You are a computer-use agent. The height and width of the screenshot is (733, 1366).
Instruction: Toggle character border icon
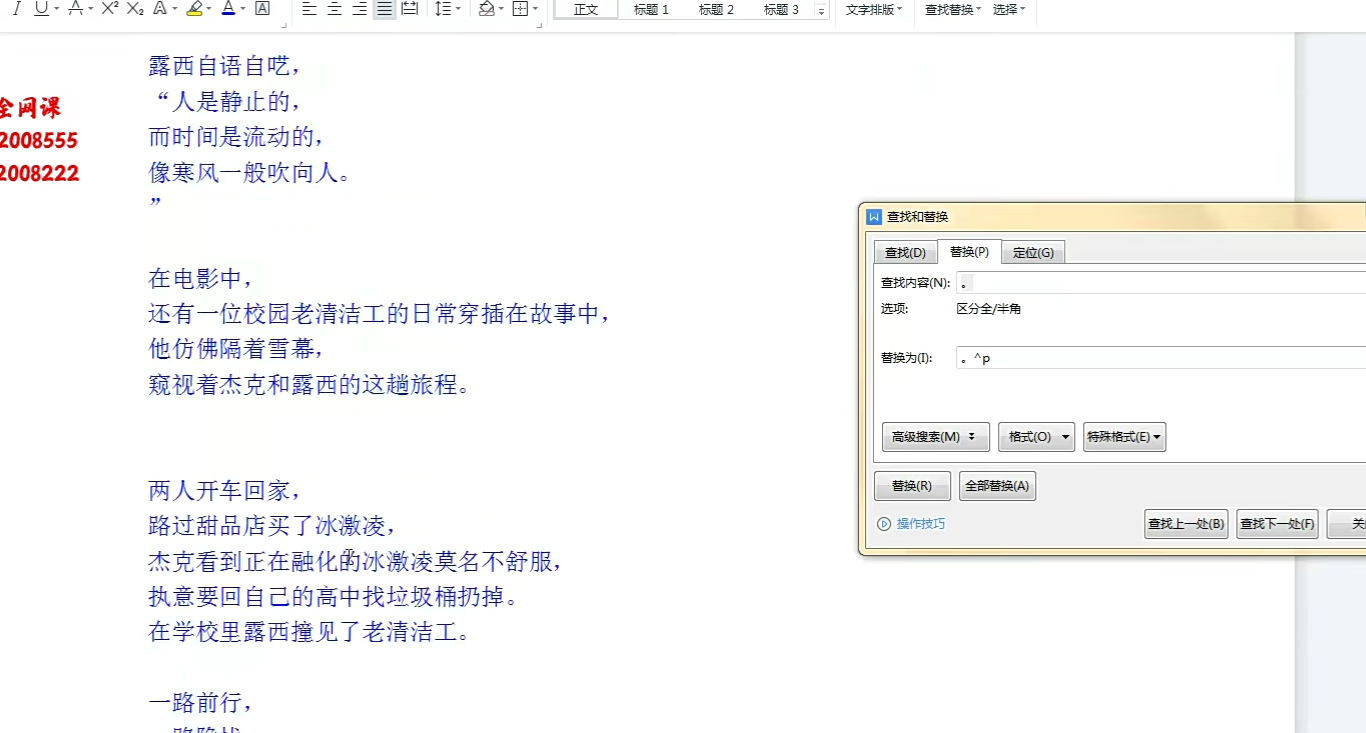[x=262, y=9]
